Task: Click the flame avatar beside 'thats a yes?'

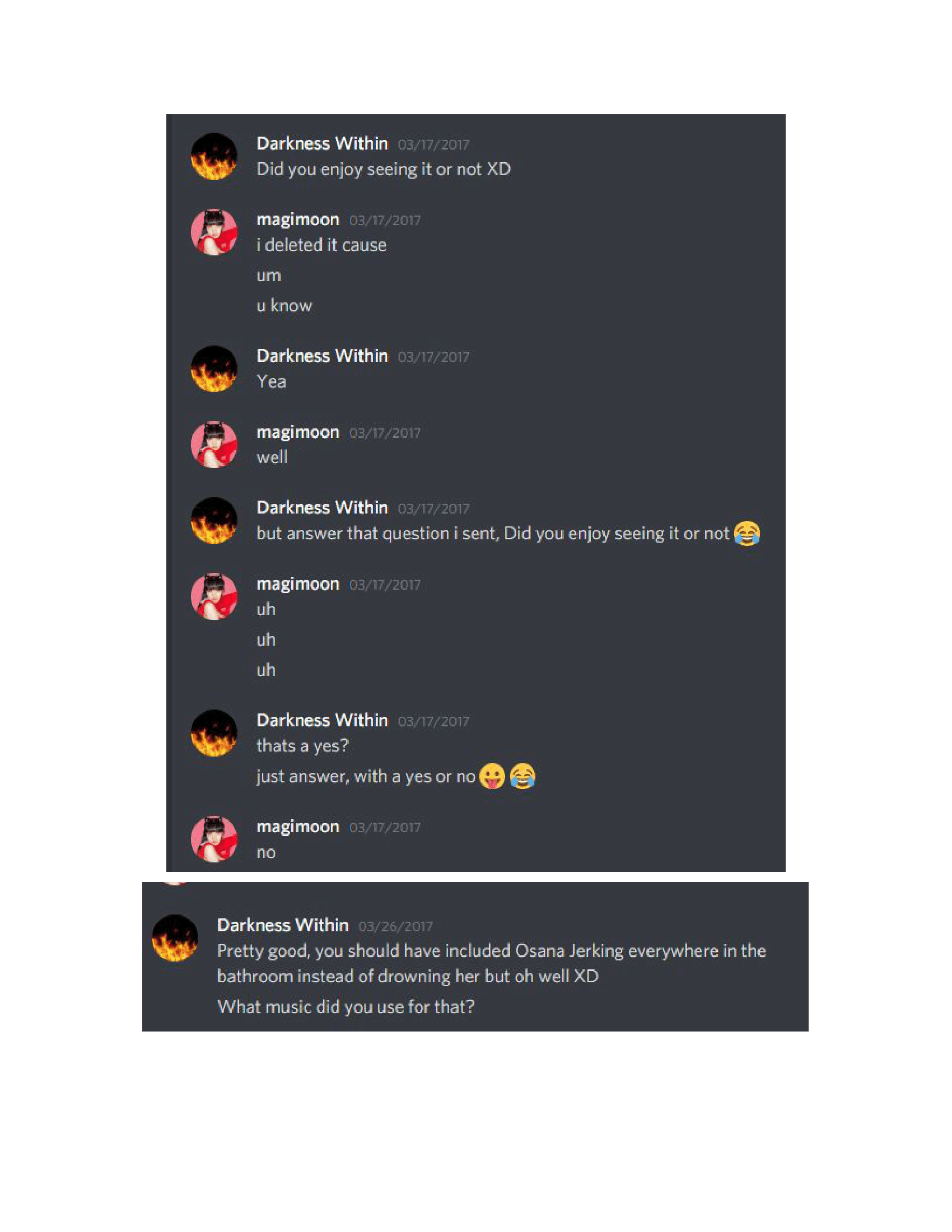Action: tap(214, 734)
